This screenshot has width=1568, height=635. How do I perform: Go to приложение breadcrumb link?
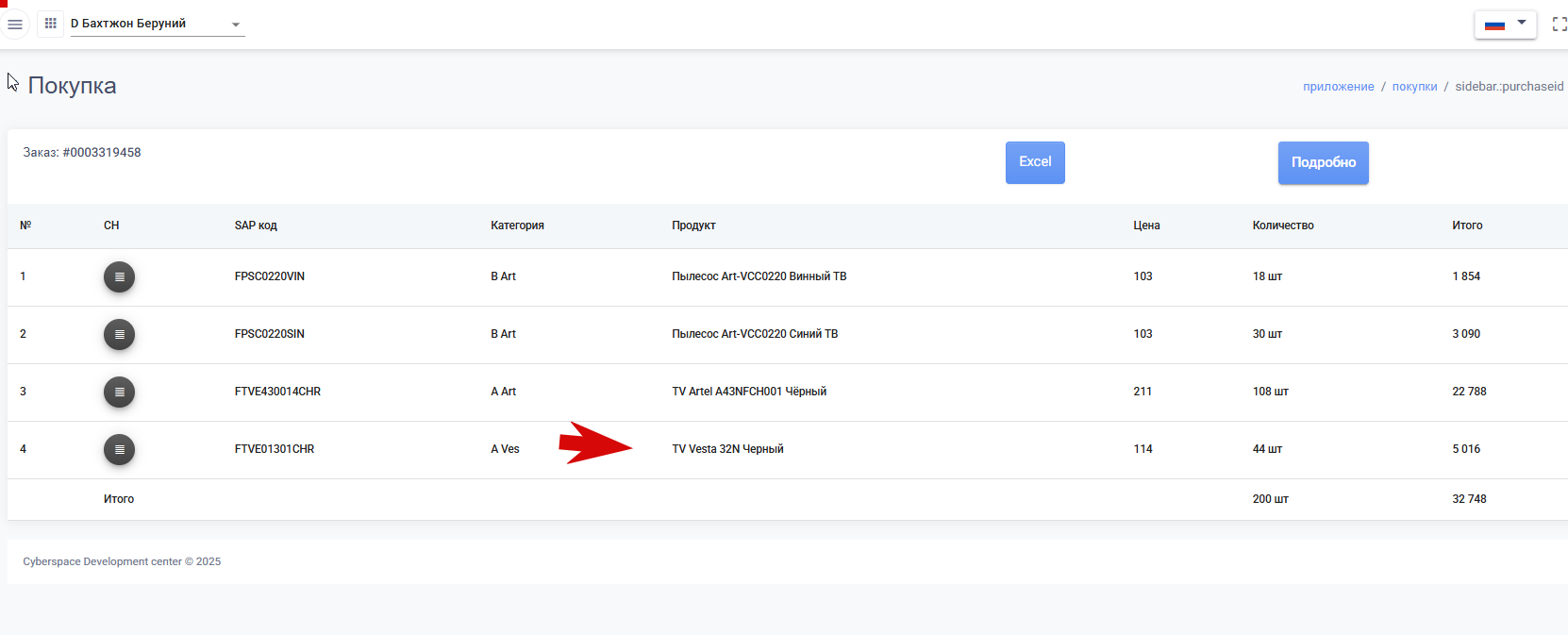1338,87
